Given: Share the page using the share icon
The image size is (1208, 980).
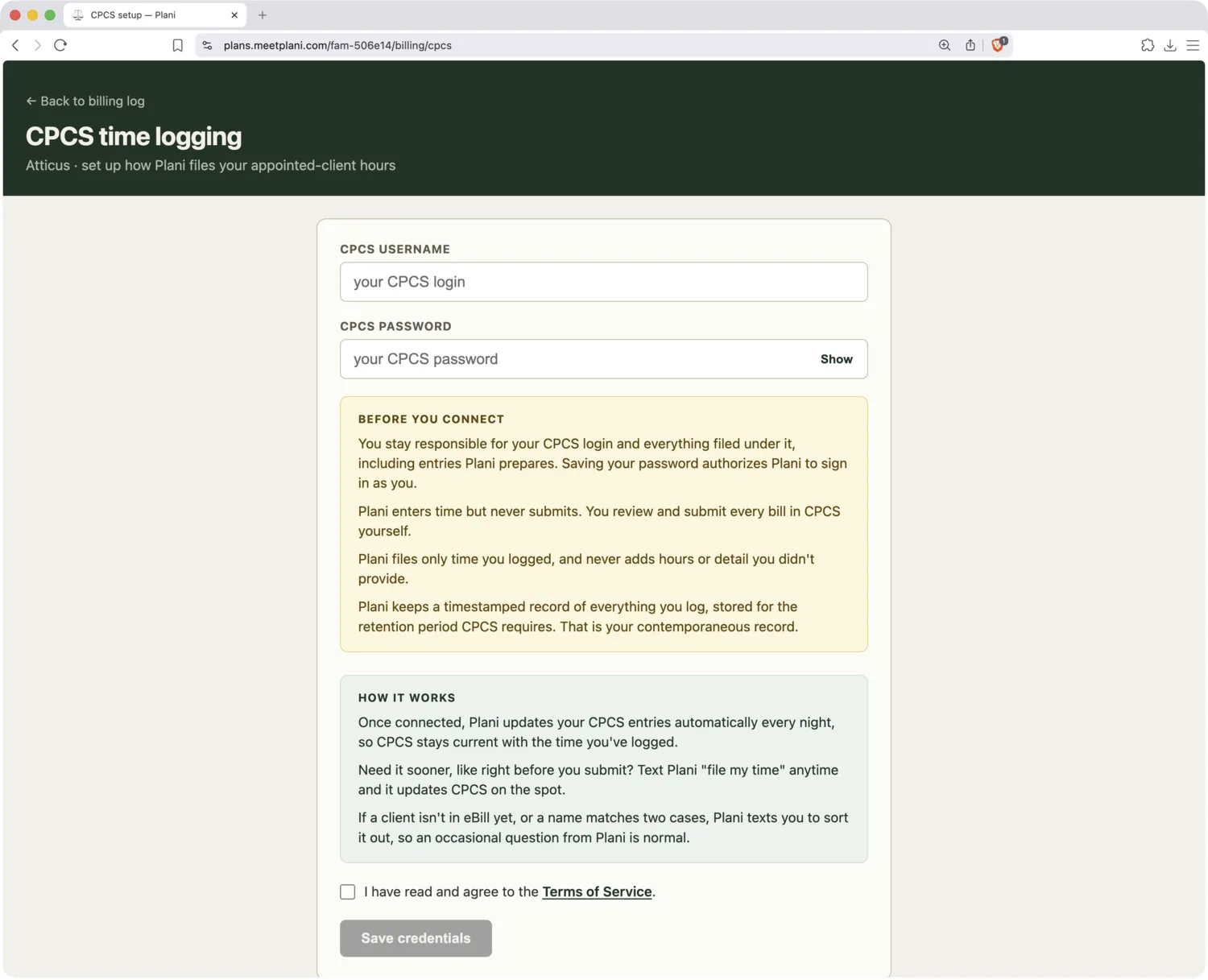Looking at the screenshot, I should (x=970, y=45).
